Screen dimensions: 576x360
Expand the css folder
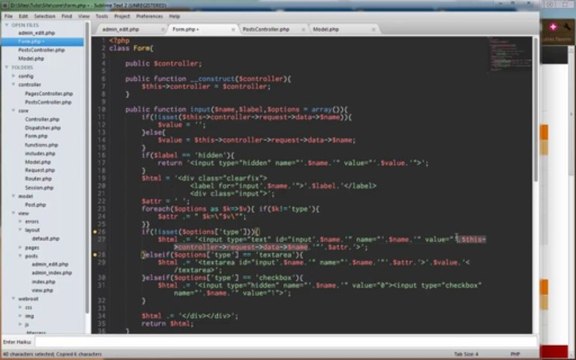[20, 307]
